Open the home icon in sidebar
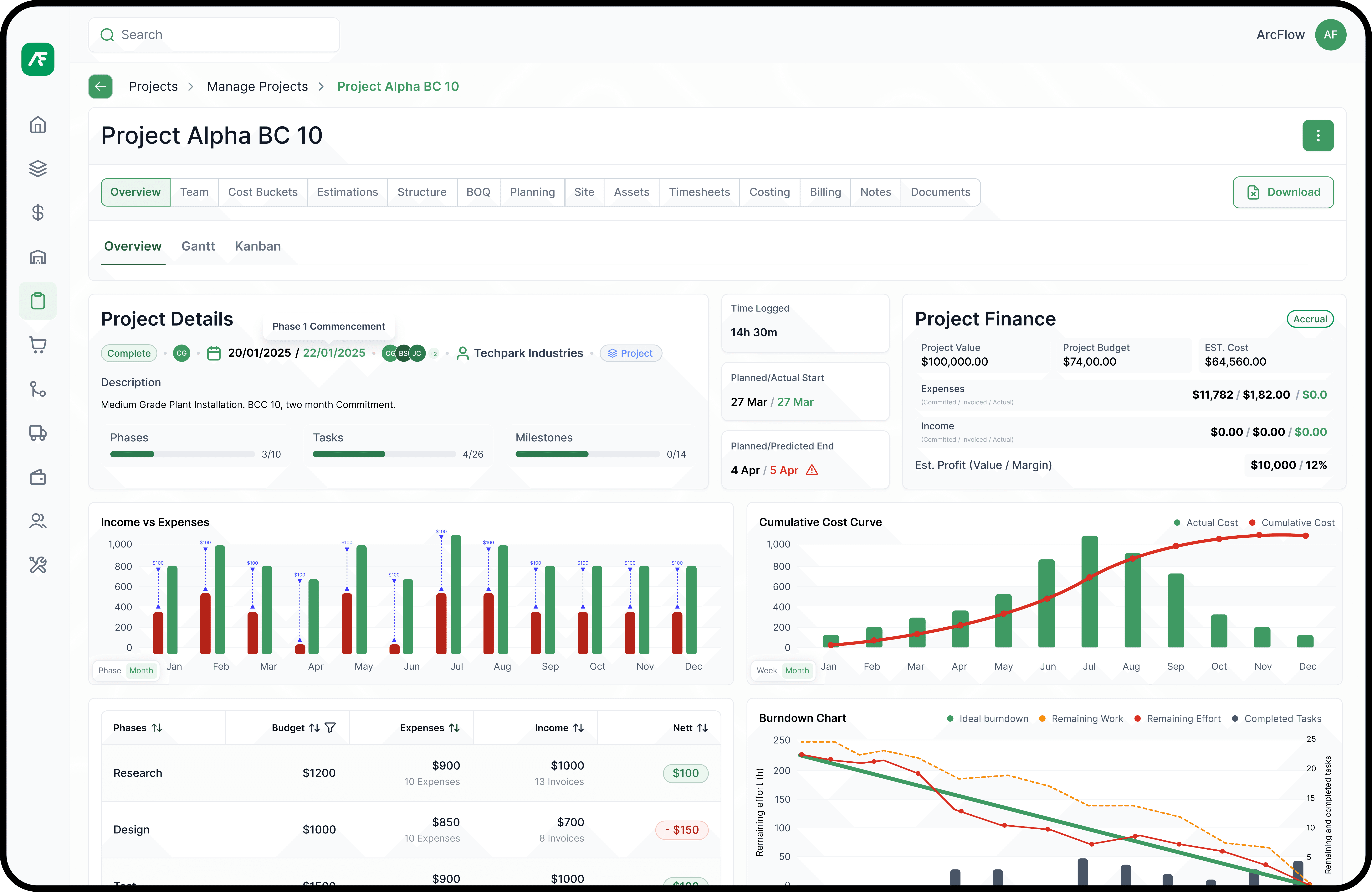The height and width of the screenshot is (892, 1372). 38,125
